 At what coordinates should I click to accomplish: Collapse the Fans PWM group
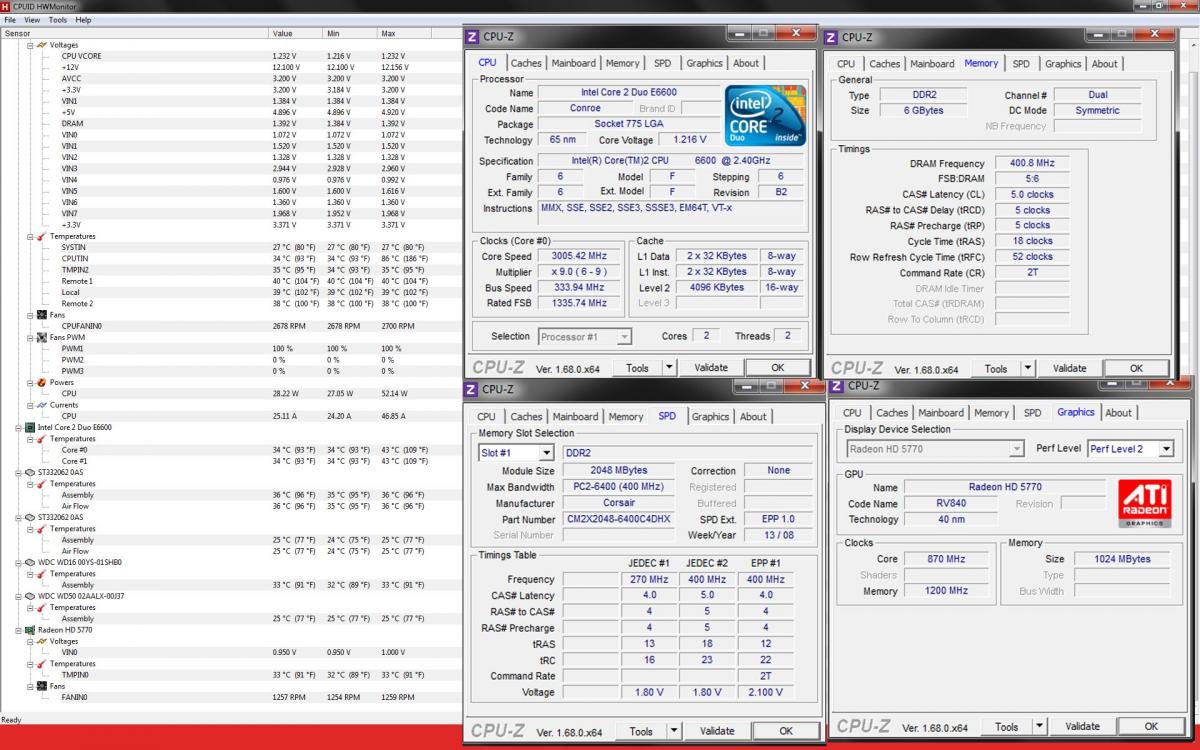coord(29,337)
